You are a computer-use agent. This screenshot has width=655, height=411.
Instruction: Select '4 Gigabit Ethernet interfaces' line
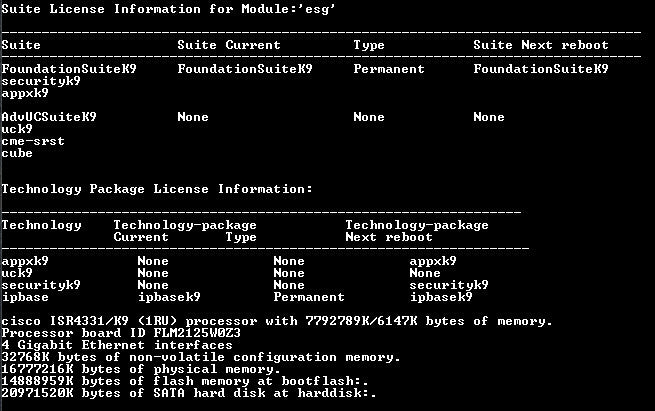click(x=117, y=345)
